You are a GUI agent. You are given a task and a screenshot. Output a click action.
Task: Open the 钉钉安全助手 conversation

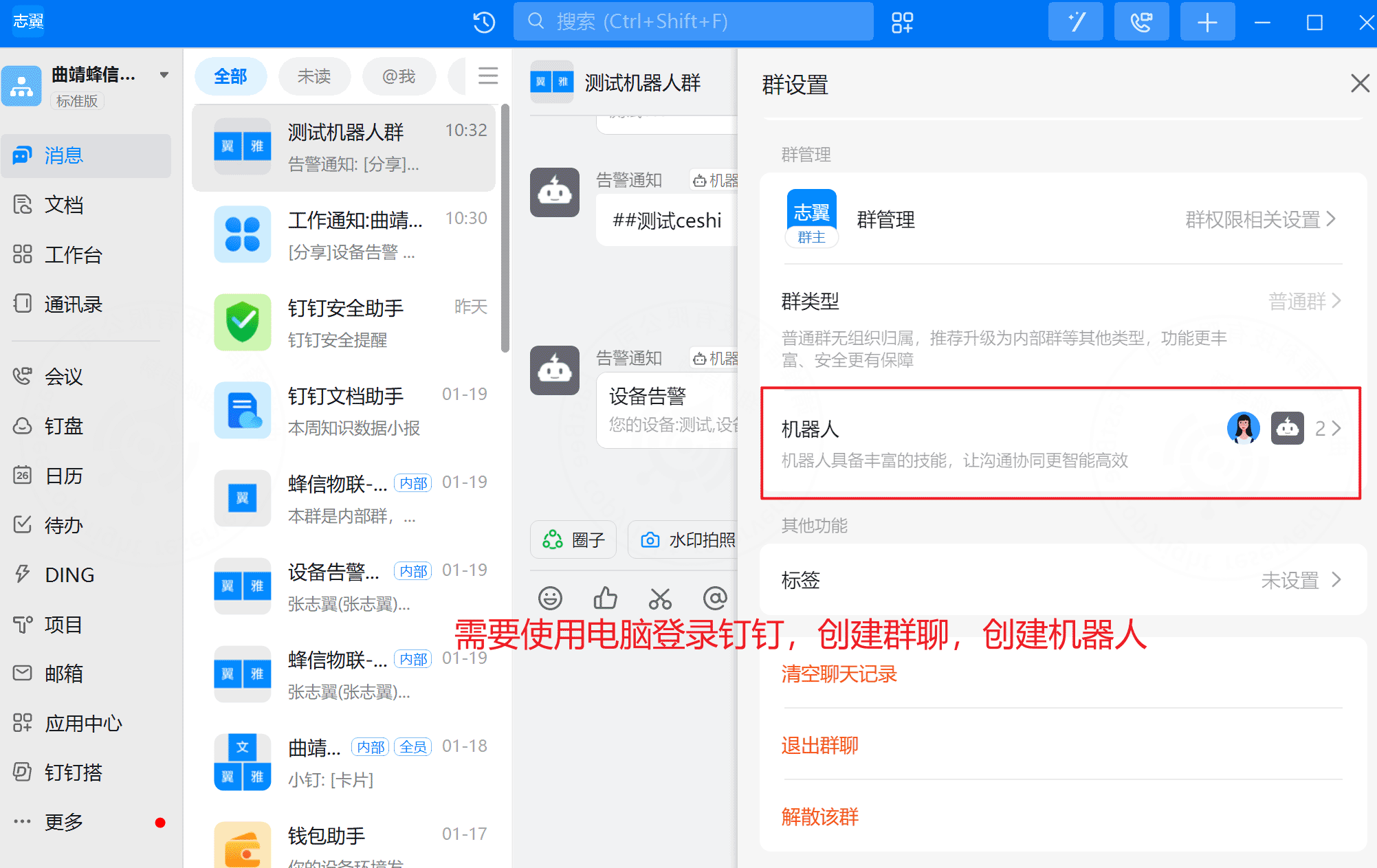tap(344, 323)
